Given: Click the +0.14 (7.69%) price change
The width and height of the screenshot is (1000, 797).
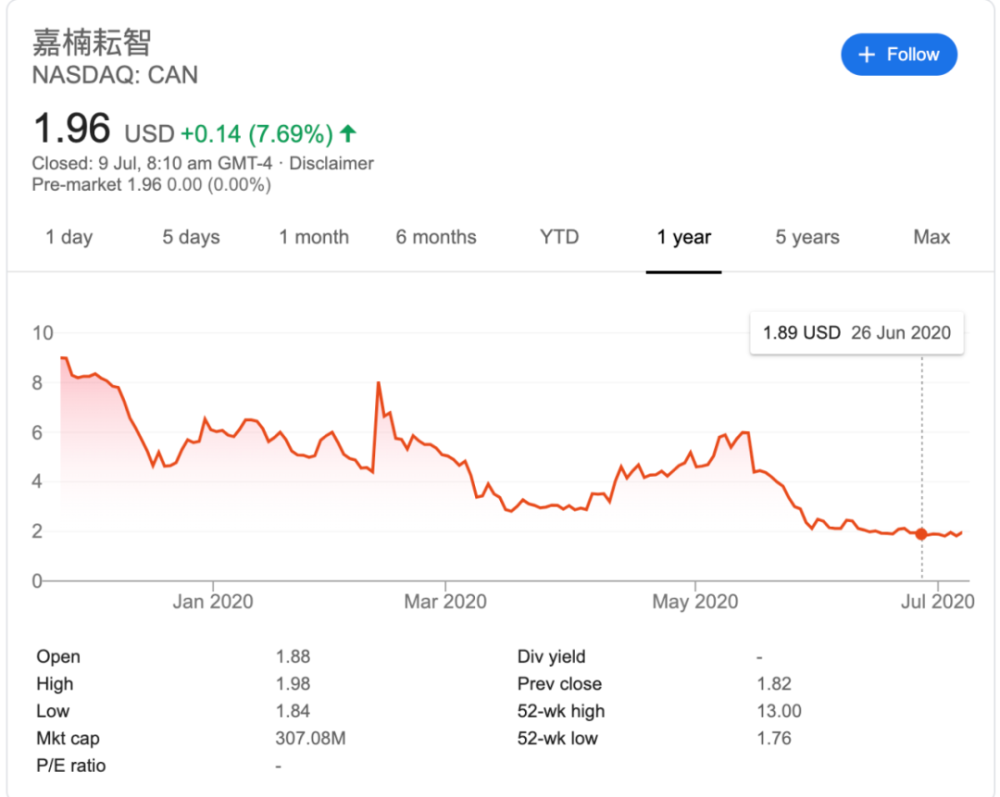Looking at the screenshot, I should tap(257, 134).
